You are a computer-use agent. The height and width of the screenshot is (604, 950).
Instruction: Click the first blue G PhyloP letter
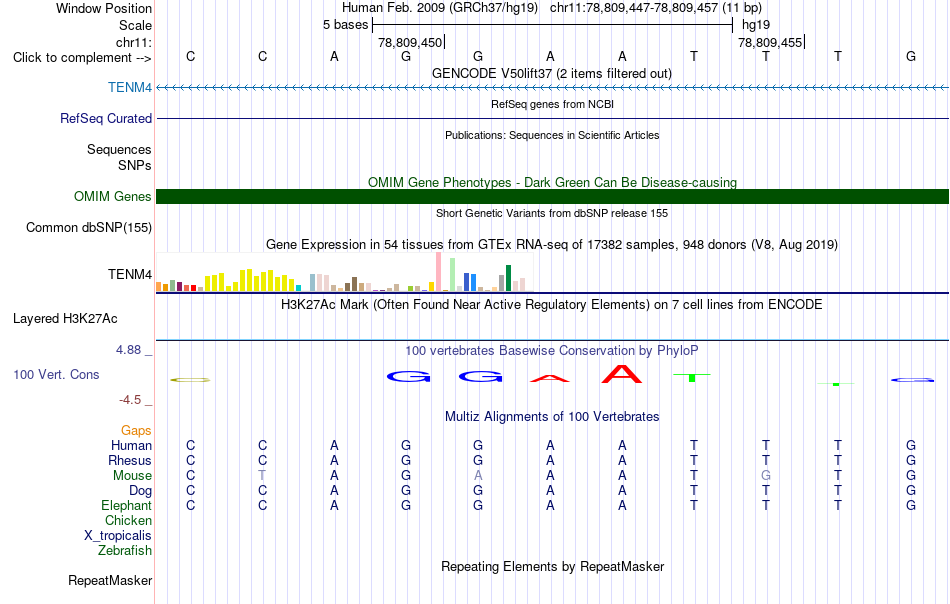(408, 377)
